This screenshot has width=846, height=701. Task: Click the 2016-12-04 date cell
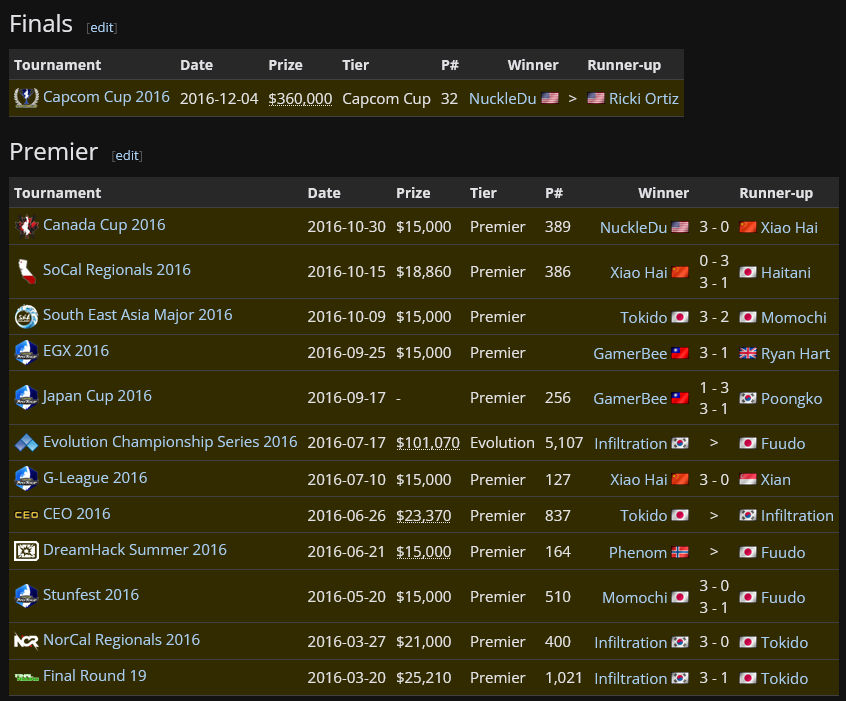pyautogui.click(x=219, y=98)
